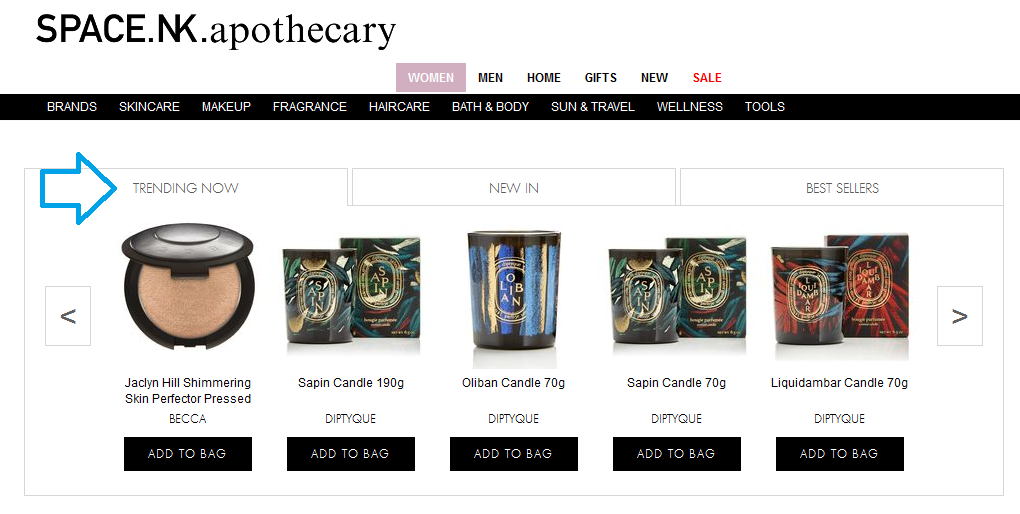Add Jaclyn Hill Skin Perfector to bag

point(187,453)
